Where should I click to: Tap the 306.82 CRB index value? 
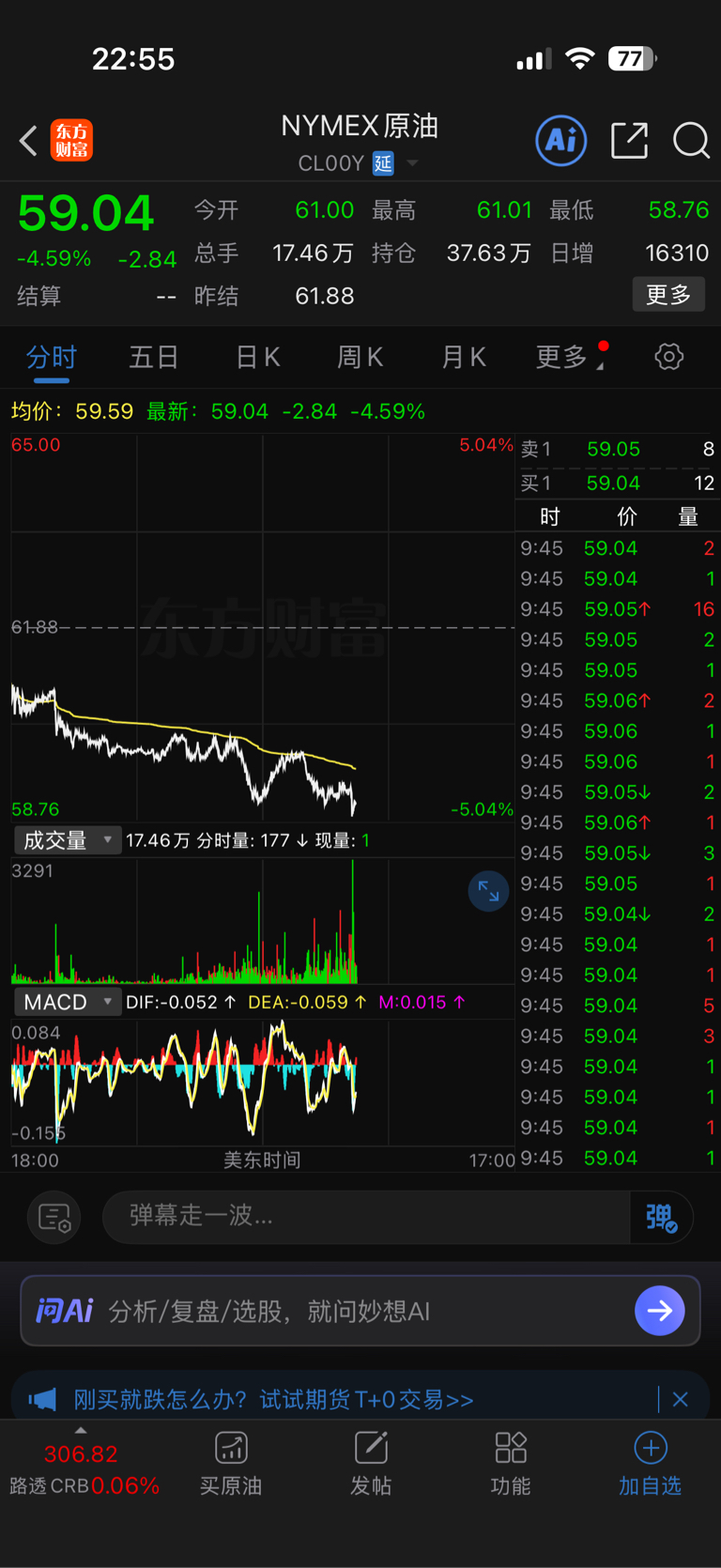[81, 1454]
